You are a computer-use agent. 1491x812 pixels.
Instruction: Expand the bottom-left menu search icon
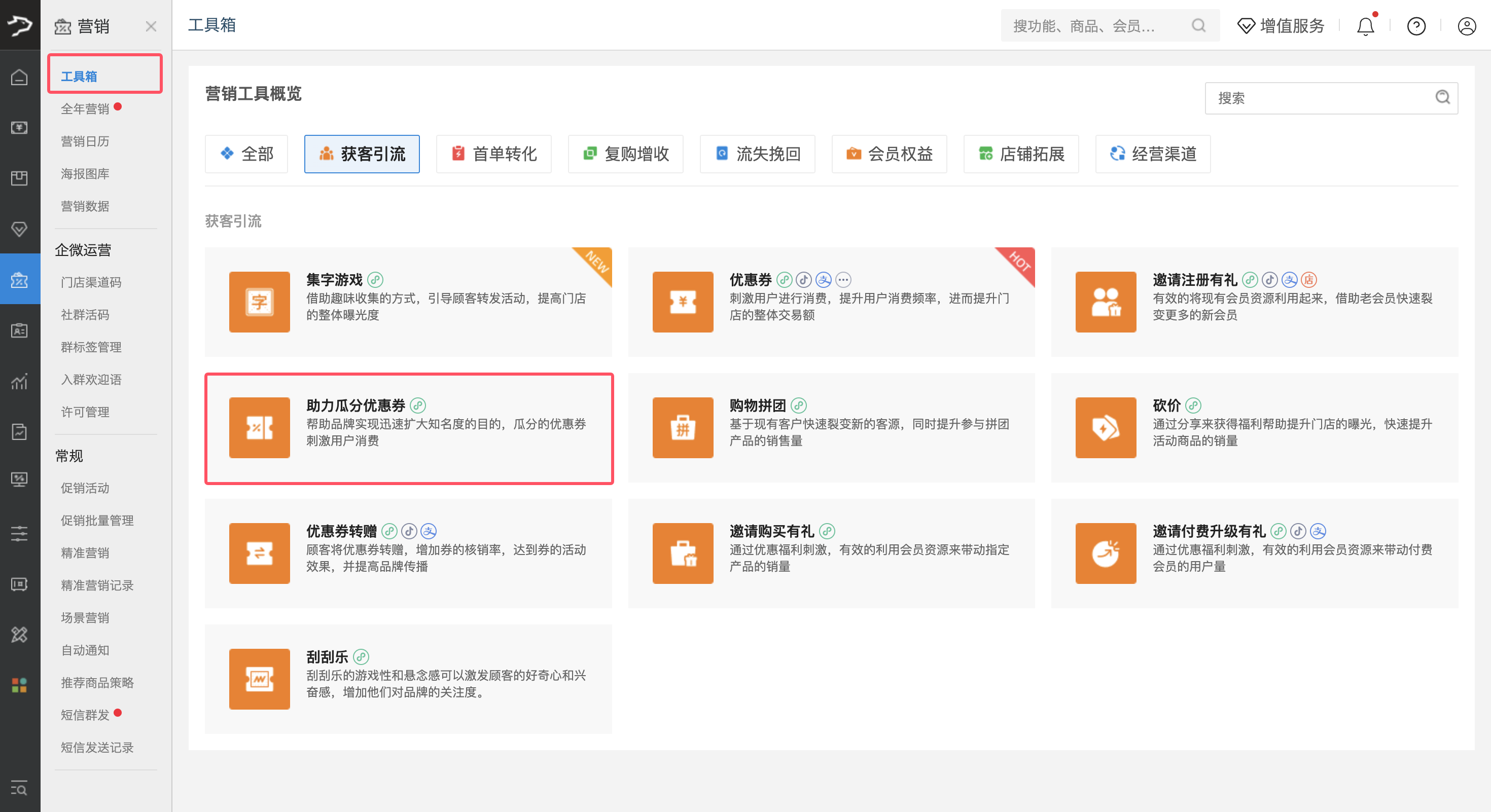pyautogui.click(x=19, y=788)
